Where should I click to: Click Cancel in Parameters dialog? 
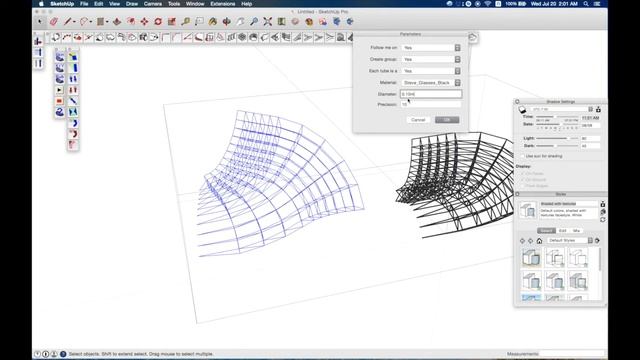(418, 120)
